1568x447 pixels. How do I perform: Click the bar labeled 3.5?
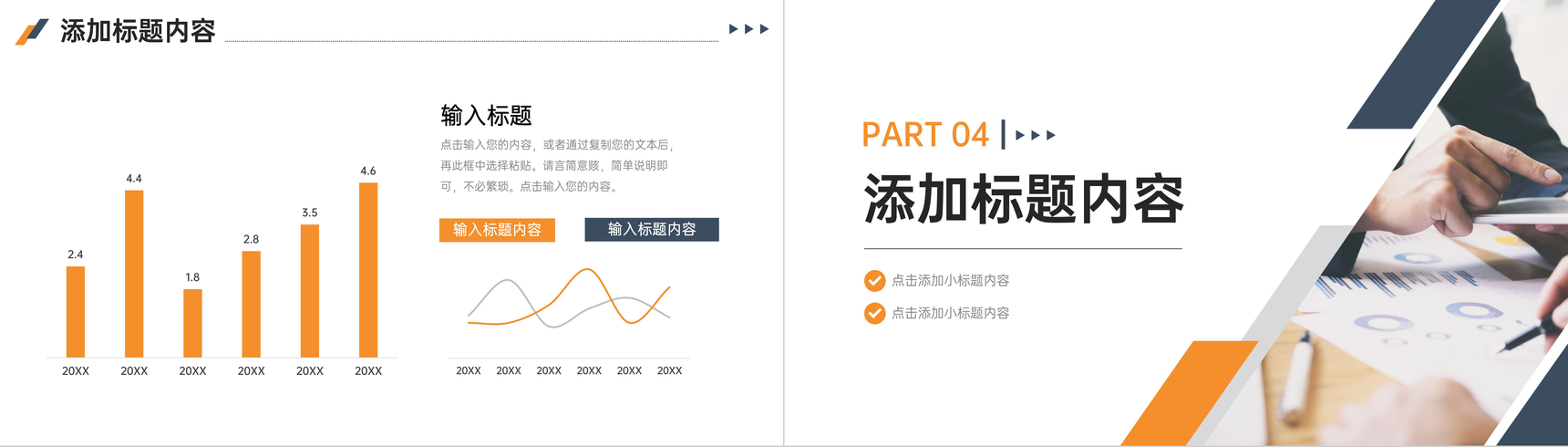coord(310,290)
